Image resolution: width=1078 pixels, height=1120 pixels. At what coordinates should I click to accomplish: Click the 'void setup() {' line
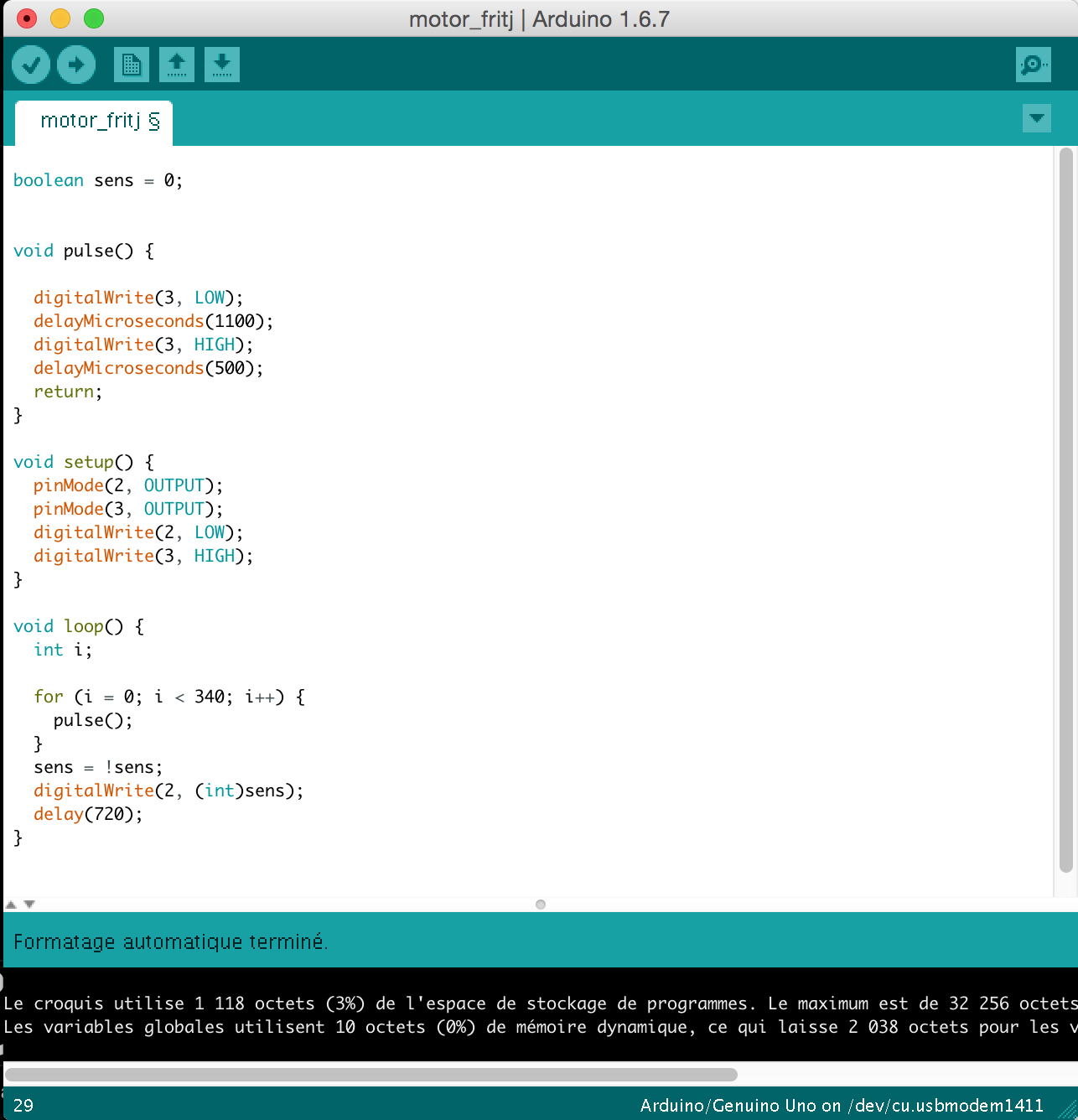(84, 462)
